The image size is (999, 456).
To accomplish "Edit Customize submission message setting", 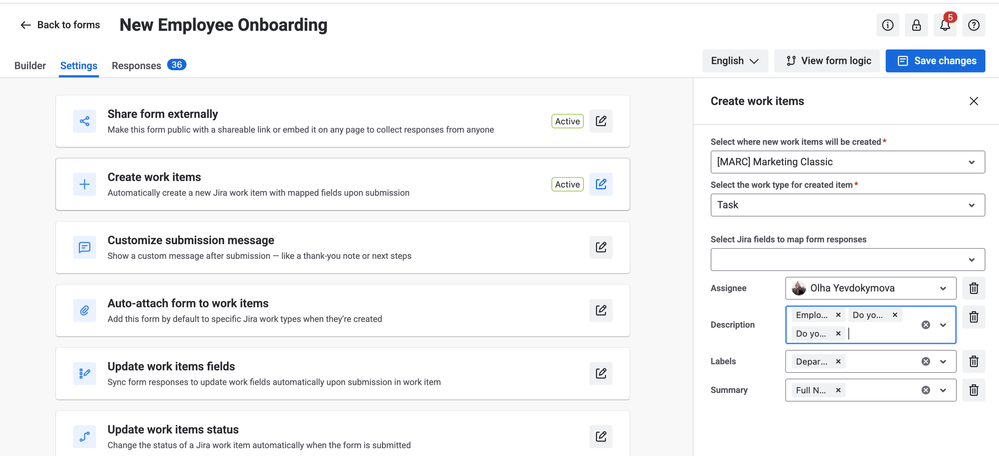I will [x=601, y=247].
